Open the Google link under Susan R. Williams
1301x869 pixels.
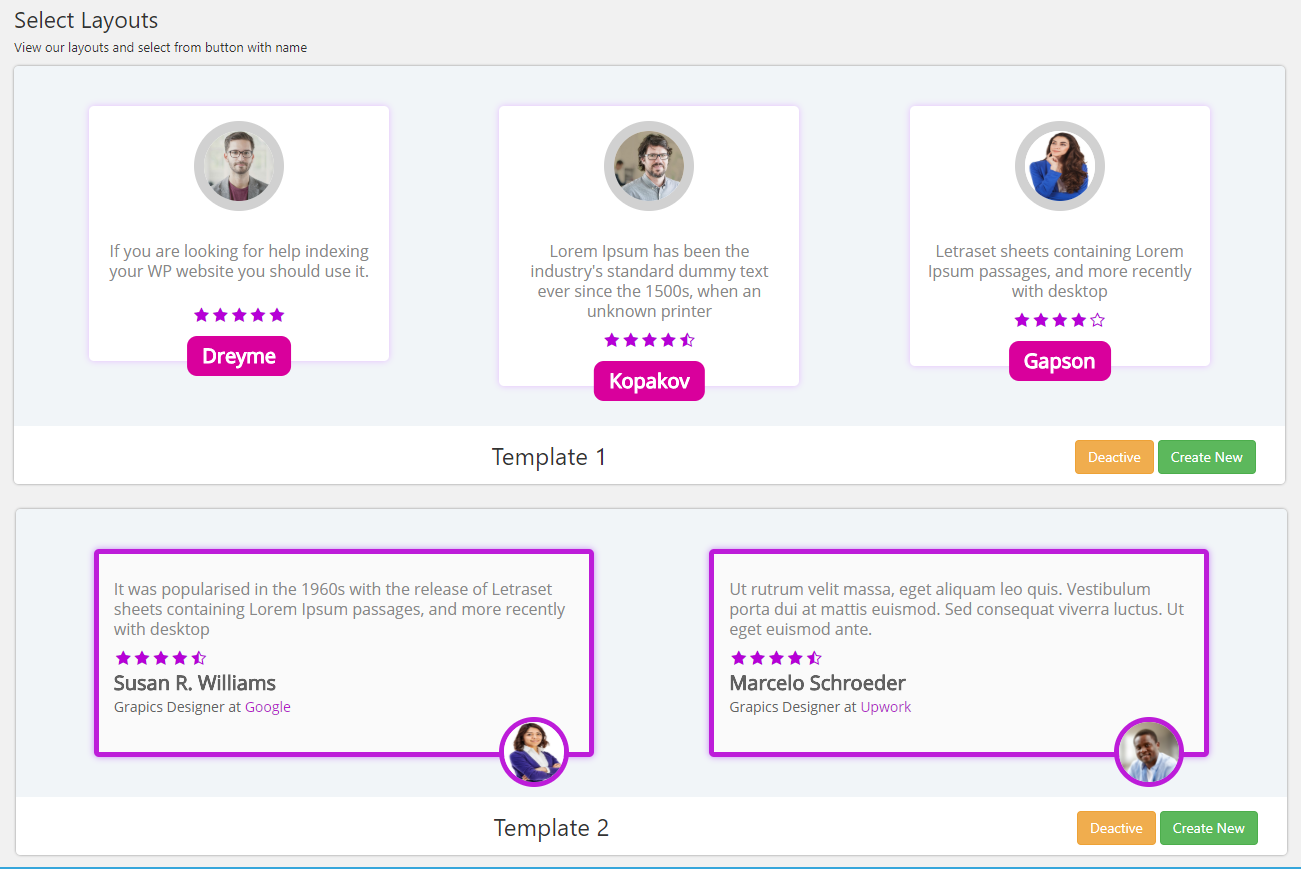pyautogui.click(x=268, y=707)
